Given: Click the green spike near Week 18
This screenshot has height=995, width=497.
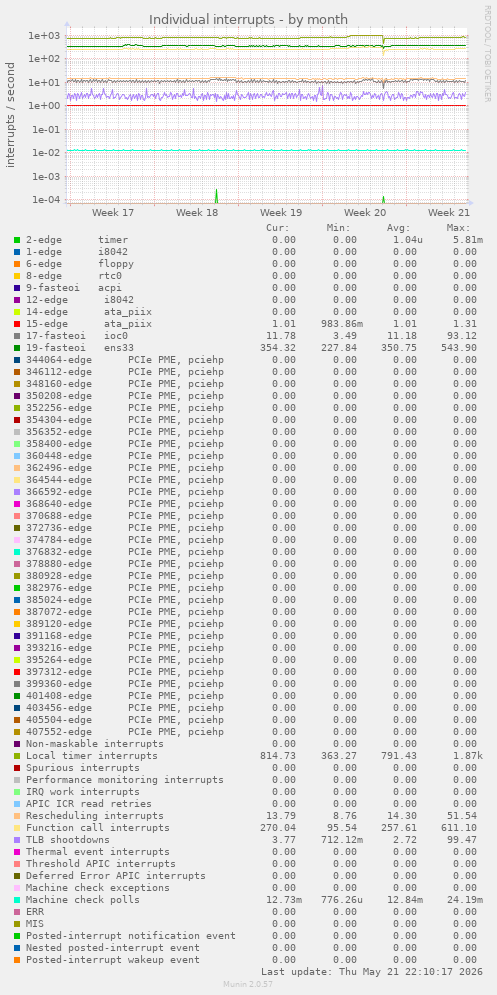Looking at the screenshot, I should [x=216, y=195].
